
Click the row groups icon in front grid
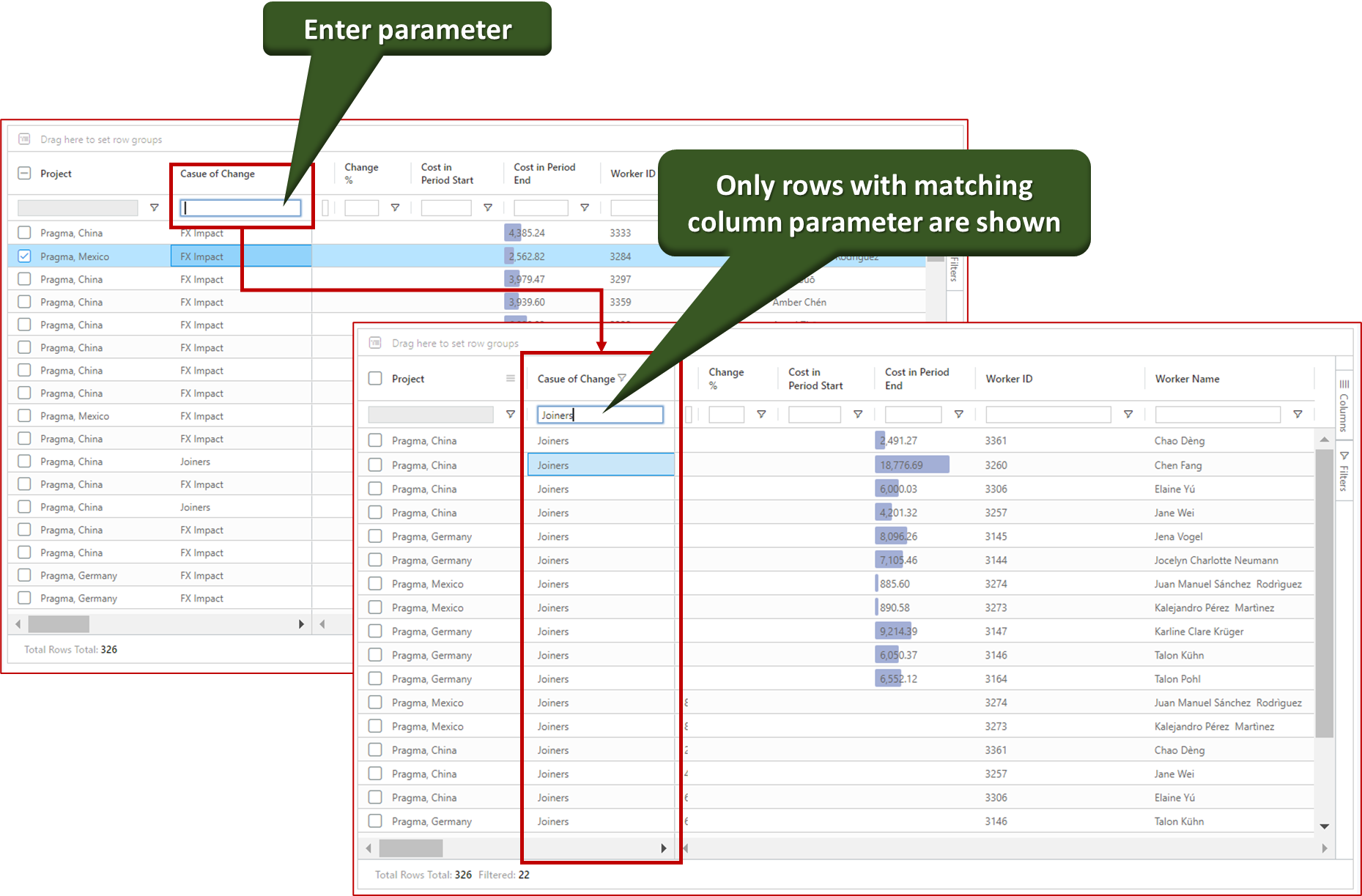375,343
